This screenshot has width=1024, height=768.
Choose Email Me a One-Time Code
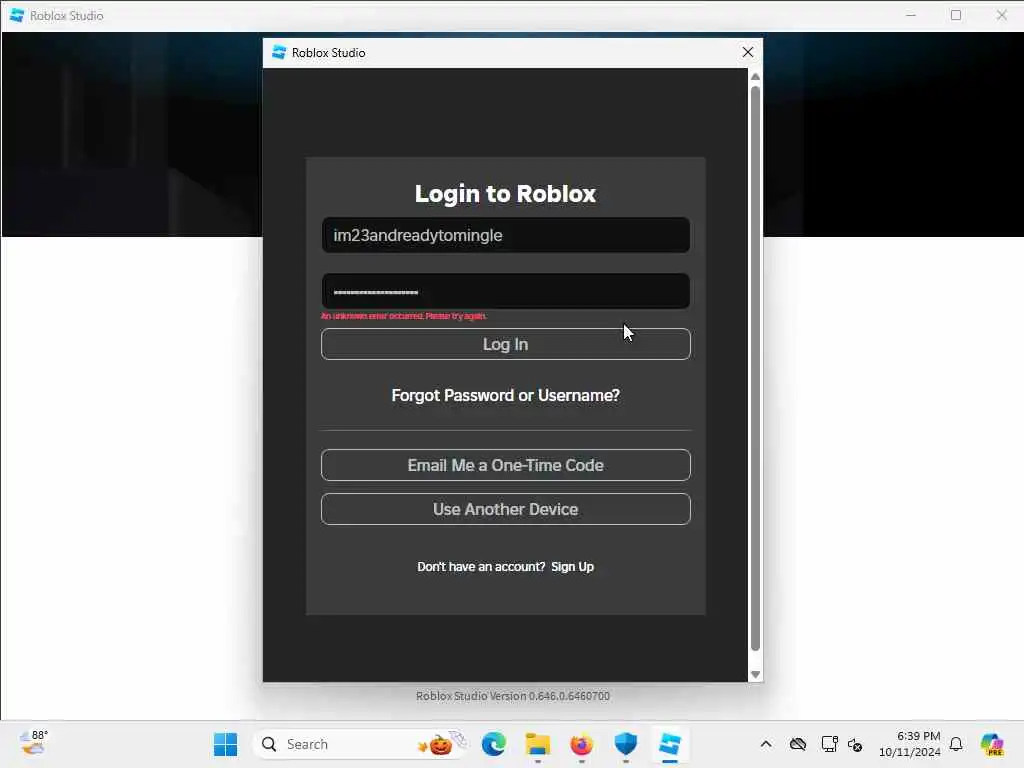click(x=505, y=465)
